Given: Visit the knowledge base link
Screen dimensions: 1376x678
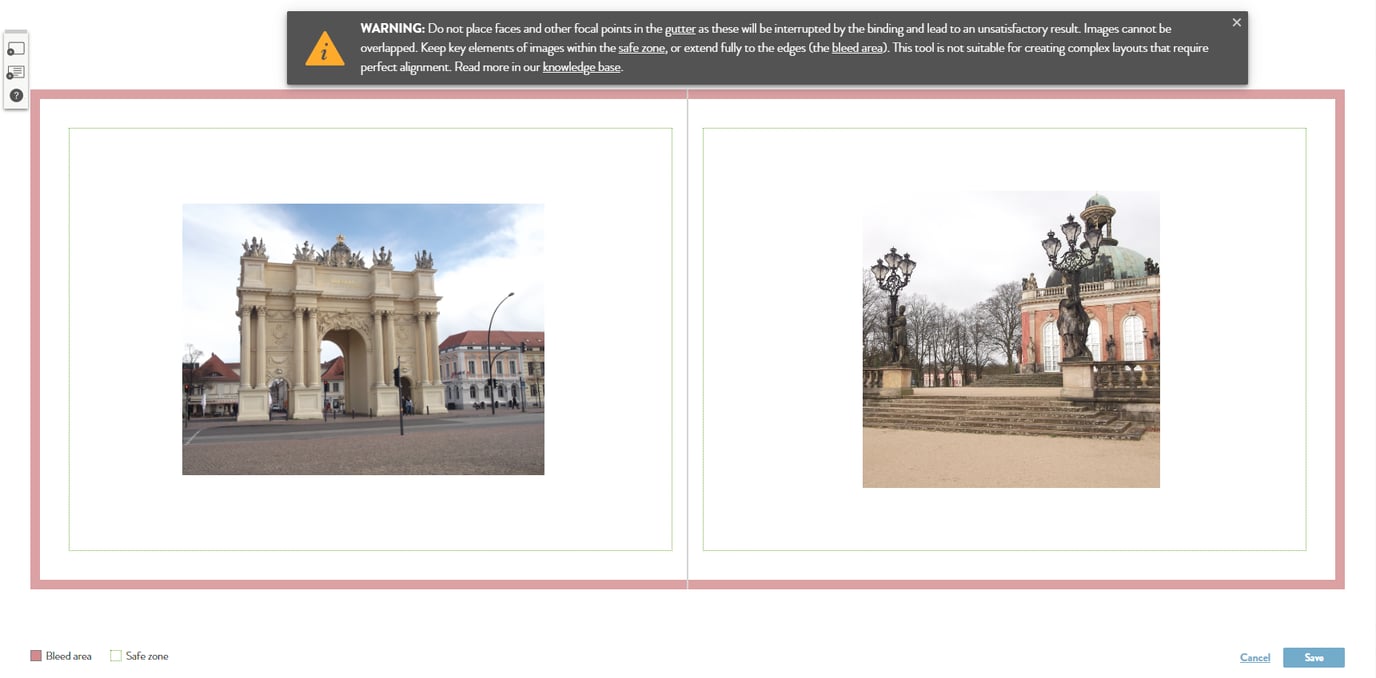Looking at the screenshot, I should point(582,67).
